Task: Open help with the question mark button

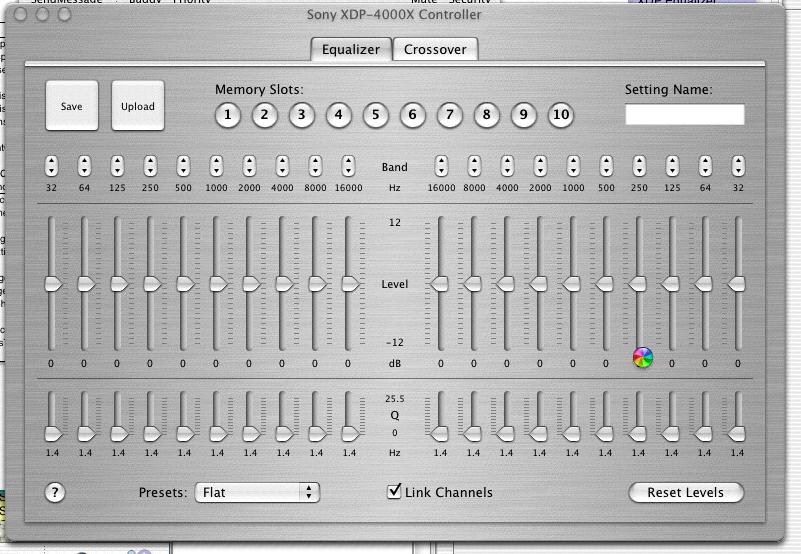Action: [55, 493]
